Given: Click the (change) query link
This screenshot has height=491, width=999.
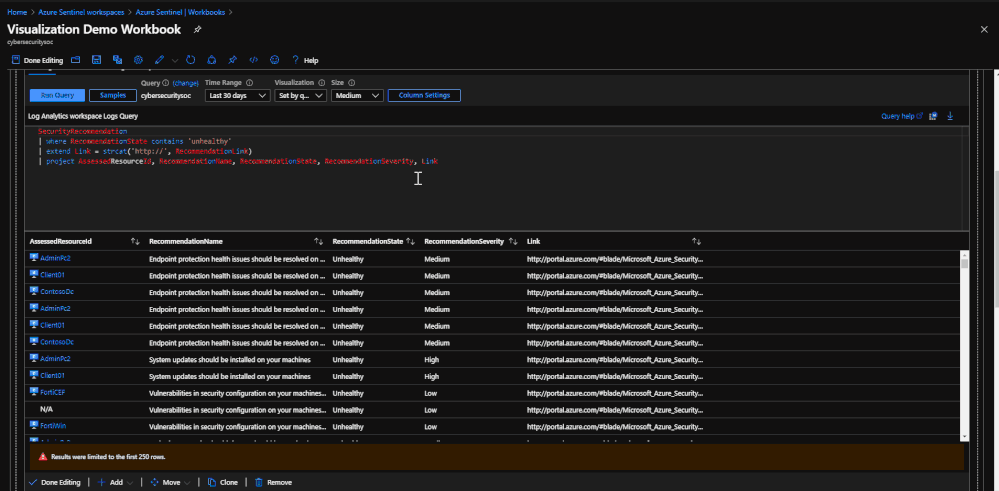Looking at the screenshot, I should [185, 83].
